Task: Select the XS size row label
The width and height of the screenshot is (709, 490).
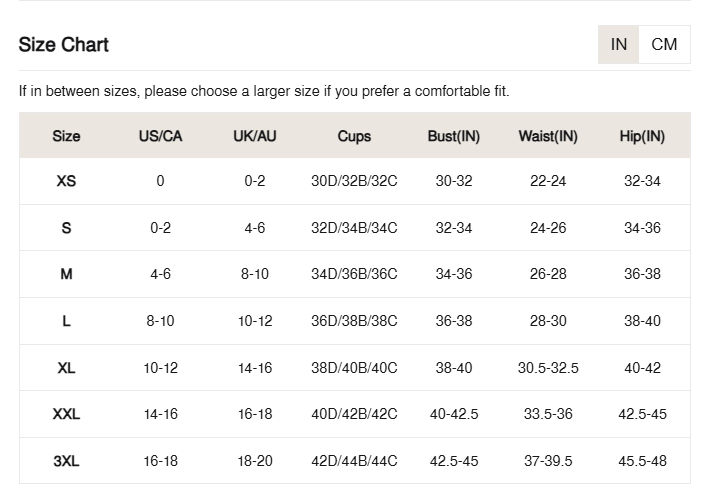Action: (x=66, y=181)
